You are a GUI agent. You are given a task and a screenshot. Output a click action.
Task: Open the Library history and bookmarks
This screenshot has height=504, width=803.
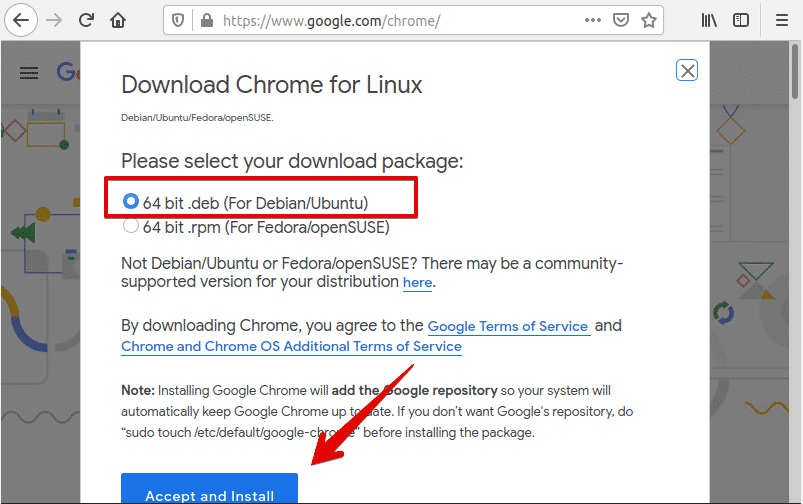[x=710, y=20]
